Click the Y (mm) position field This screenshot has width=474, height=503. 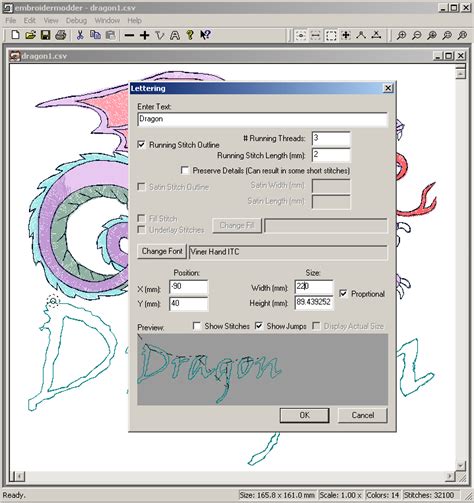tap(188, 304)
